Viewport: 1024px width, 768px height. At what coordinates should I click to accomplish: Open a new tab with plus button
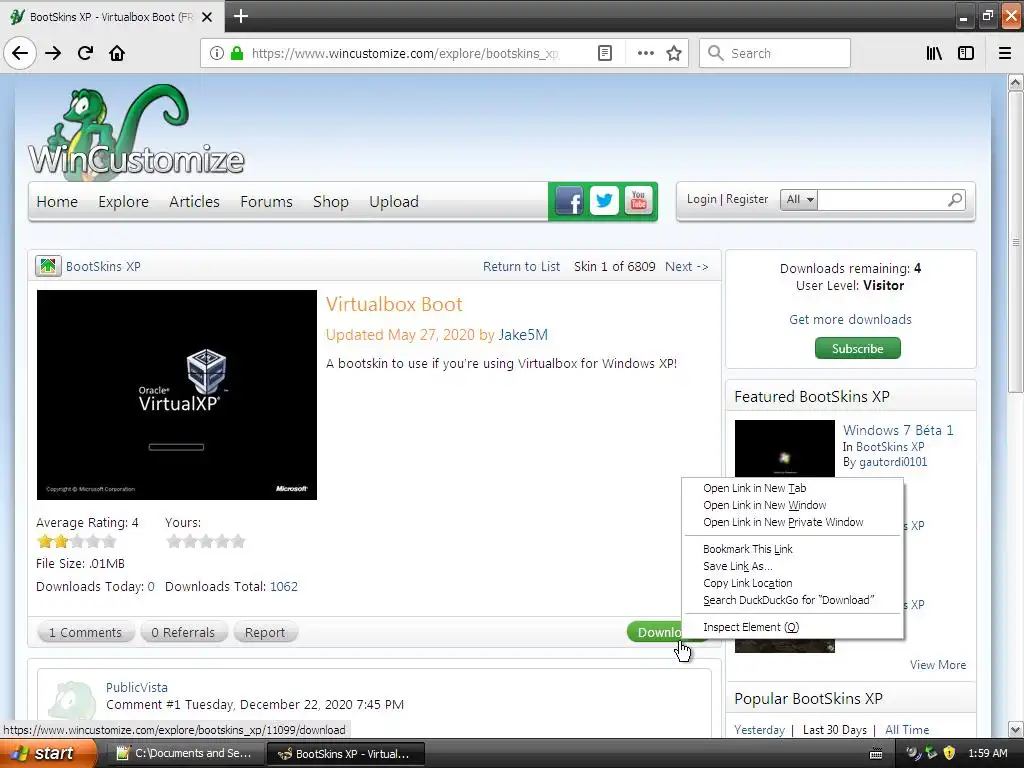point(241,16)
